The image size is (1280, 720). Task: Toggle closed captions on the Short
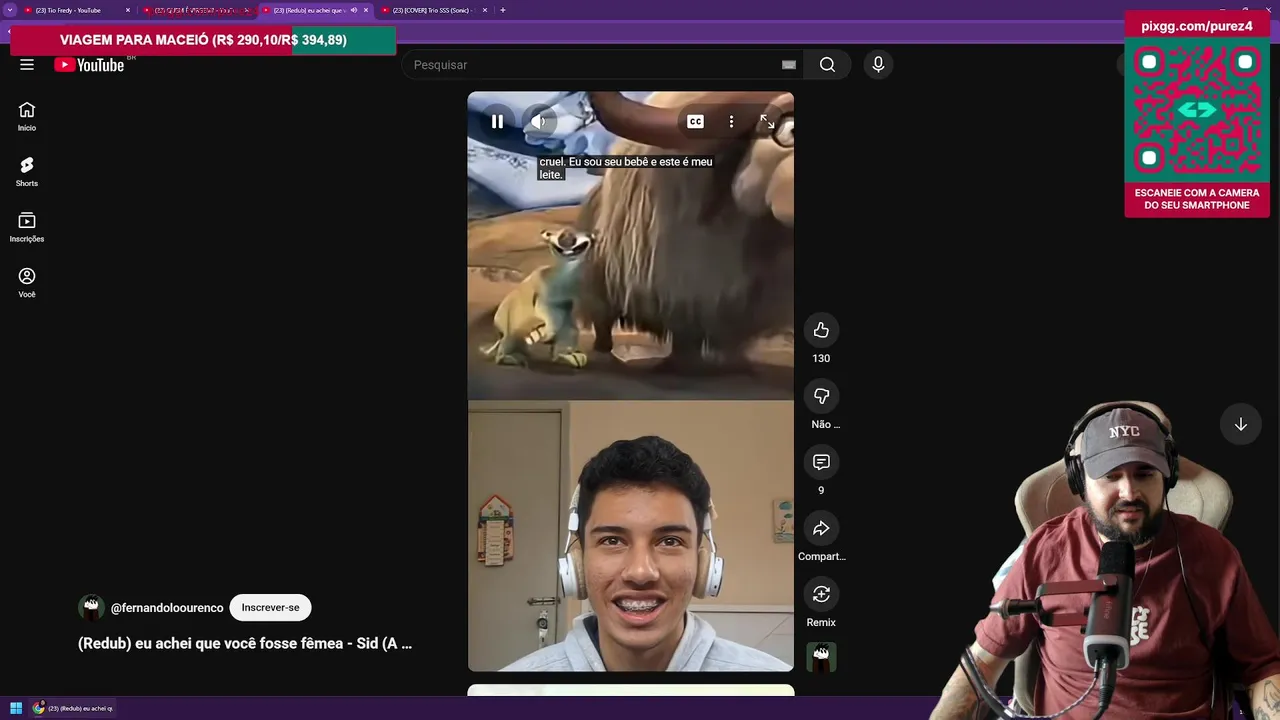[x=695, y=122]
